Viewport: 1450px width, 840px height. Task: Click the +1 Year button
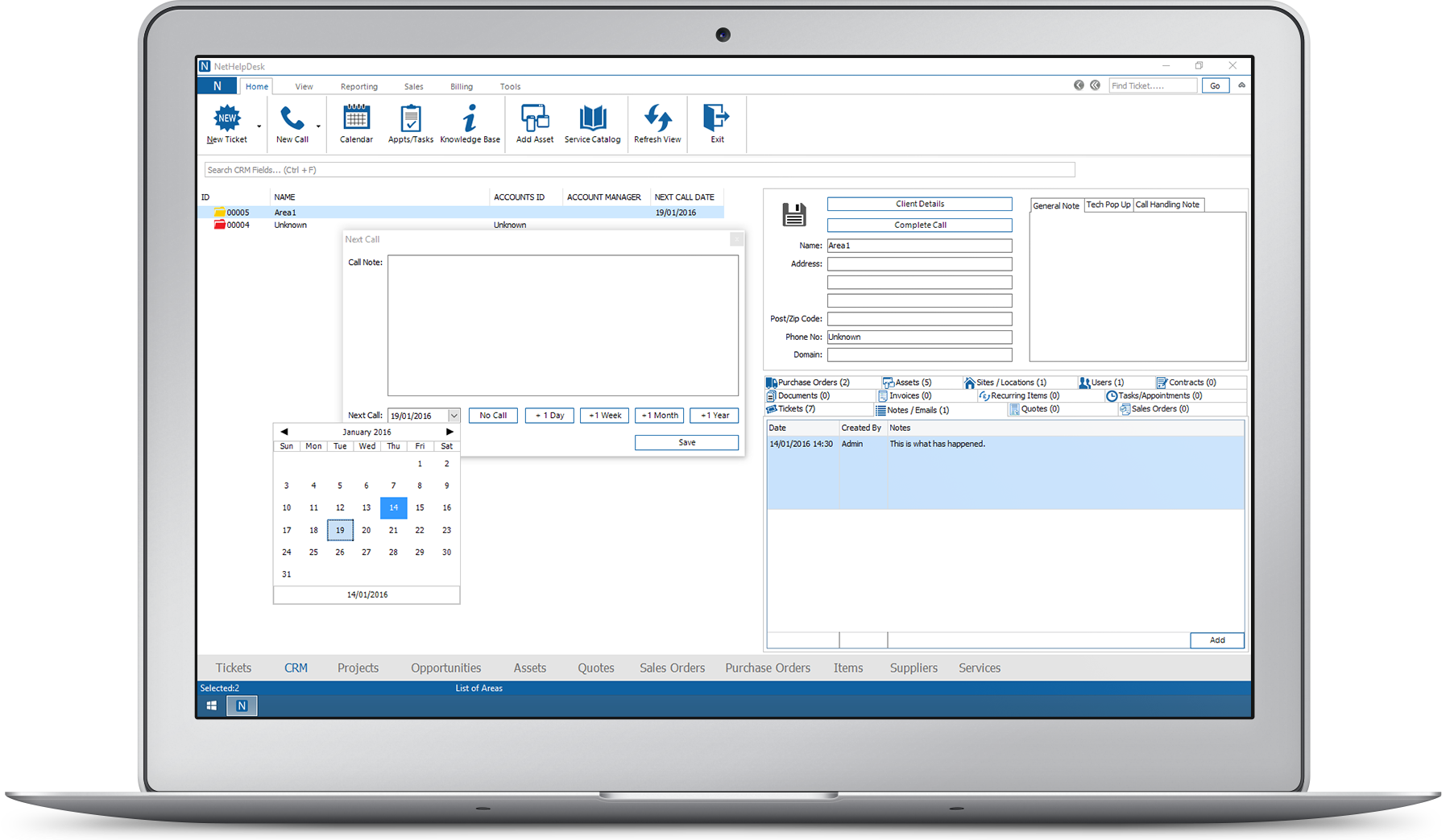click(x=714, y=416)
